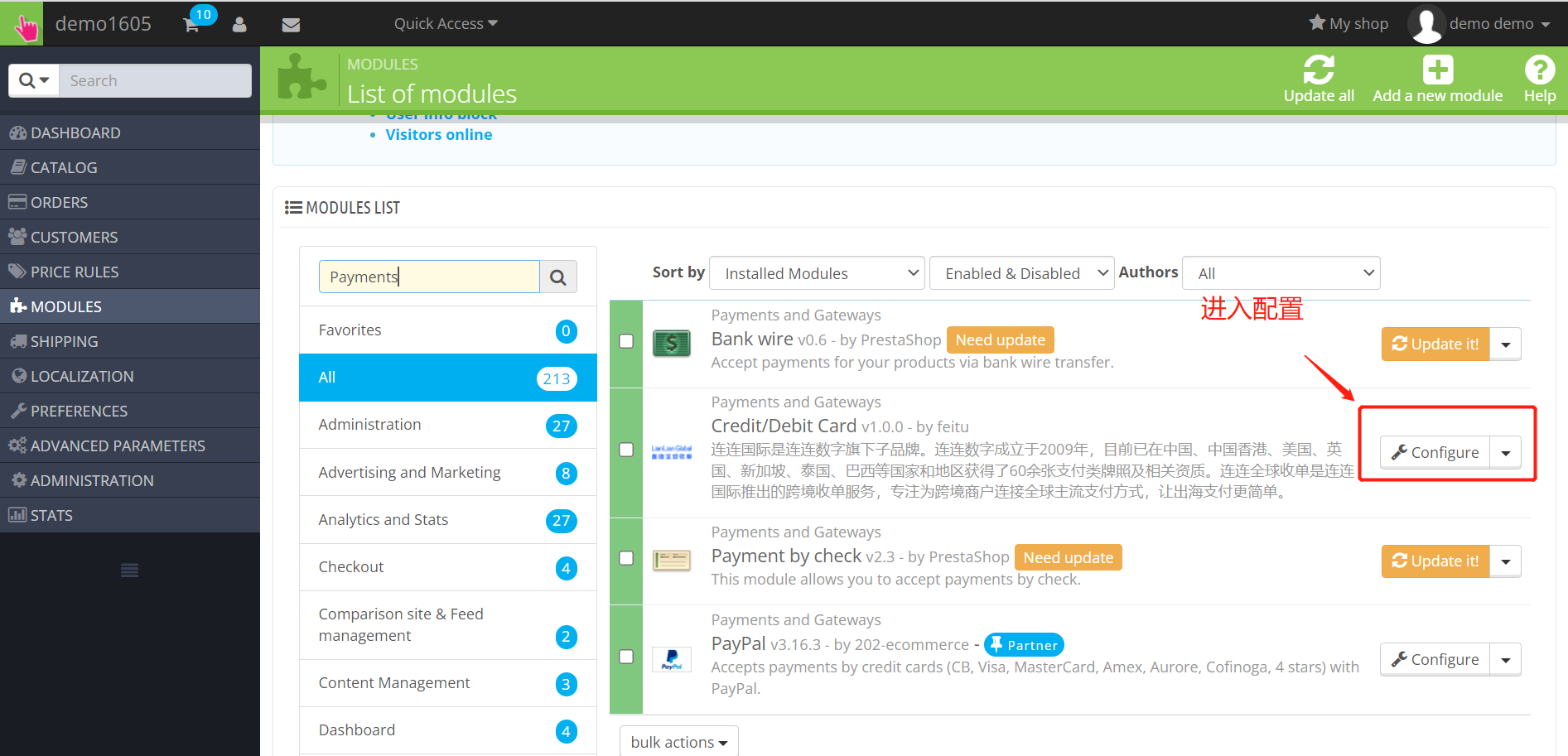Open the shopping cart orders icon

191,24
